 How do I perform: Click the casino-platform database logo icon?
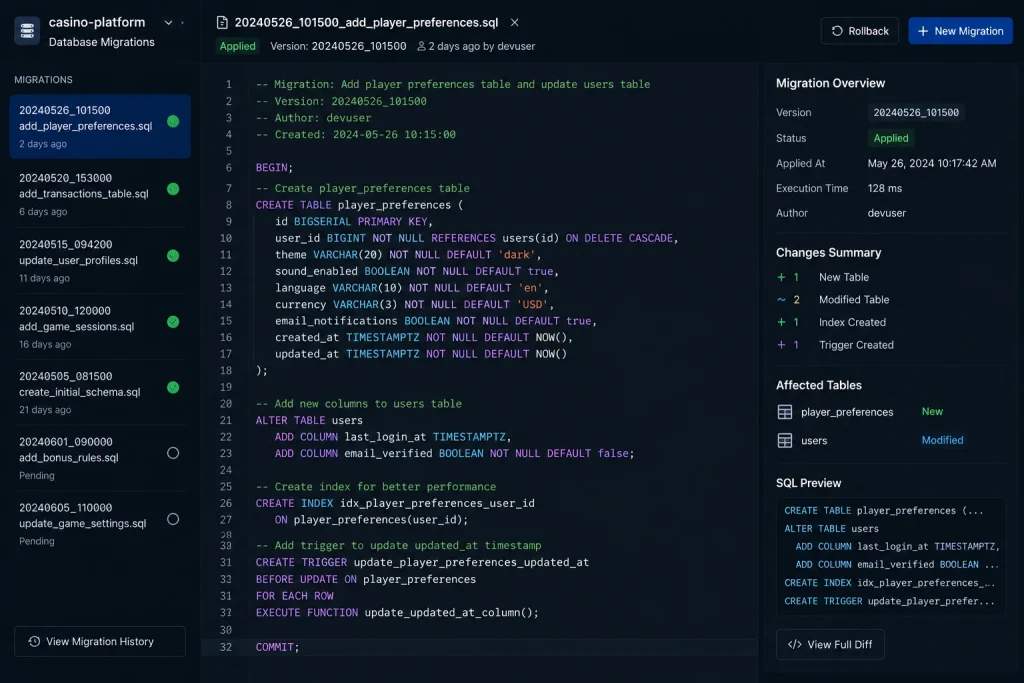[27, 31]
